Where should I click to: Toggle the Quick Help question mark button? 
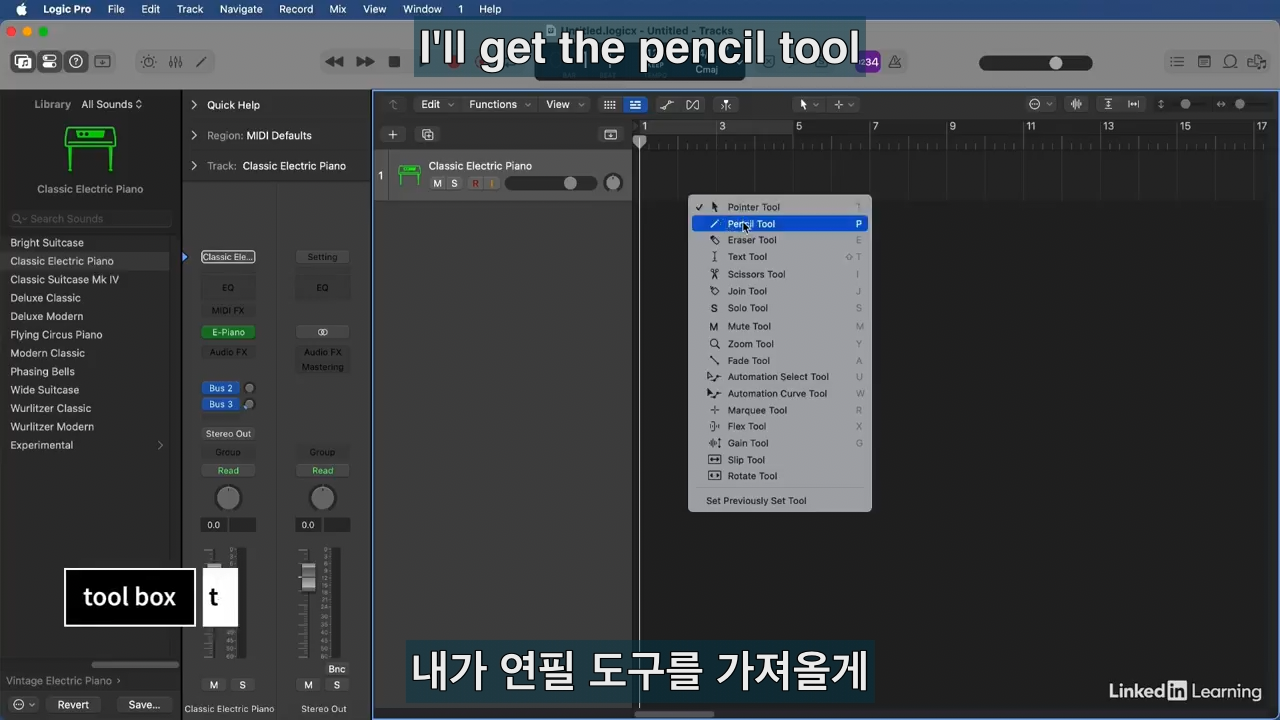76,62
